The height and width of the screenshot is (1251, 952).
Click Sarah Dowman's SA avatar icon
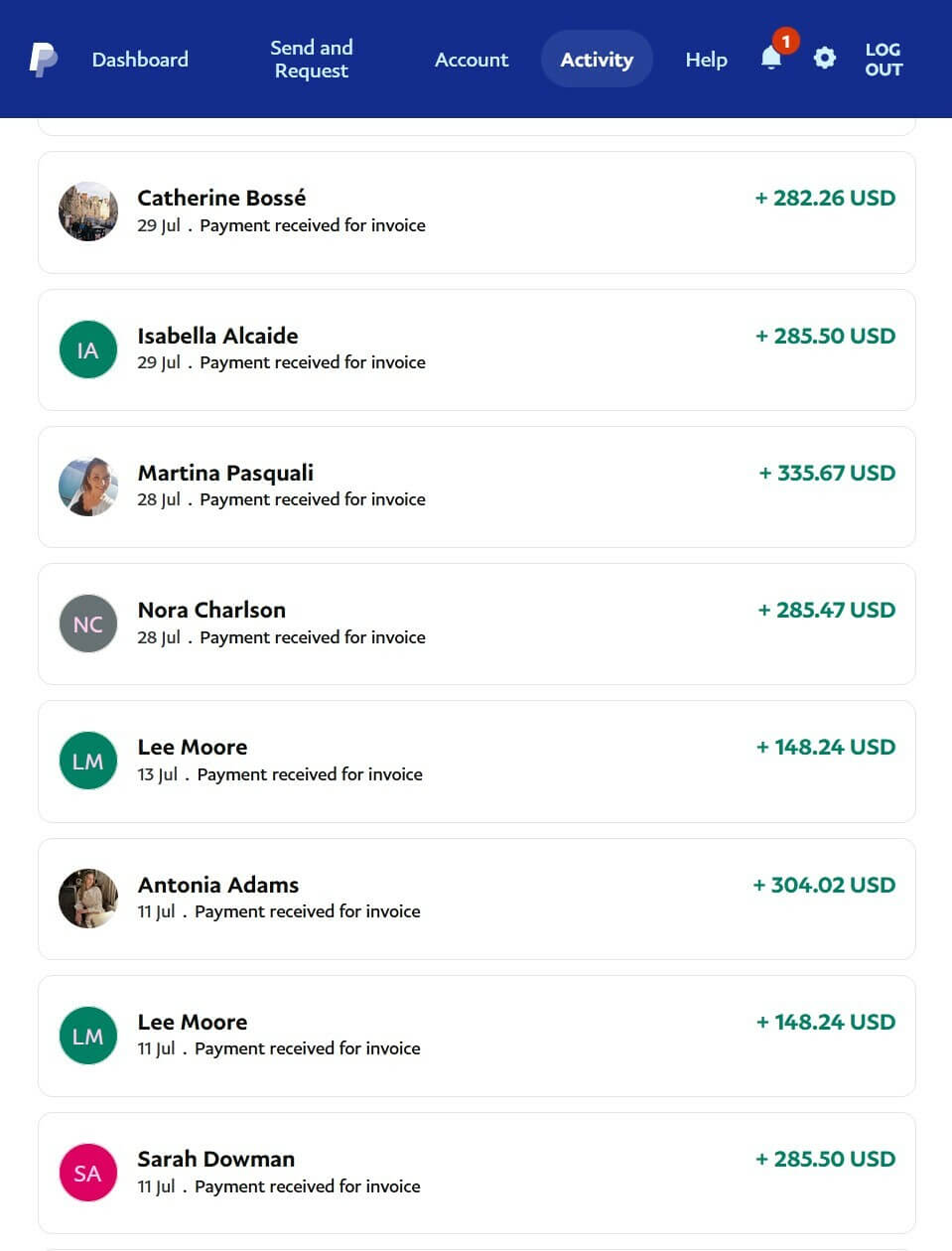pos(88,1173)
